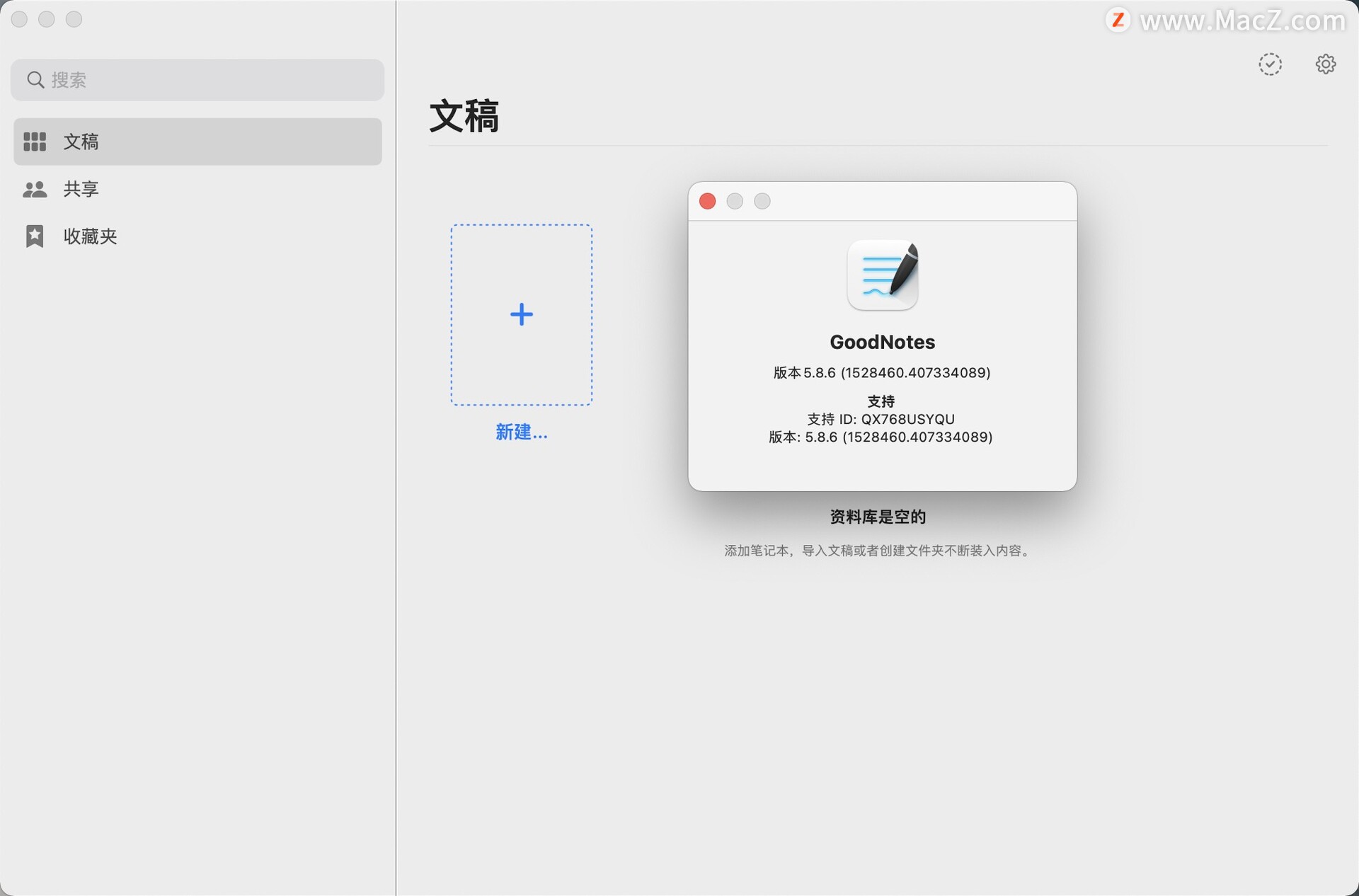Image resolution: width=1359 pixels, height=896 pixels.
Task: Open the settings gear icon
Action: tap(1326, 64)
